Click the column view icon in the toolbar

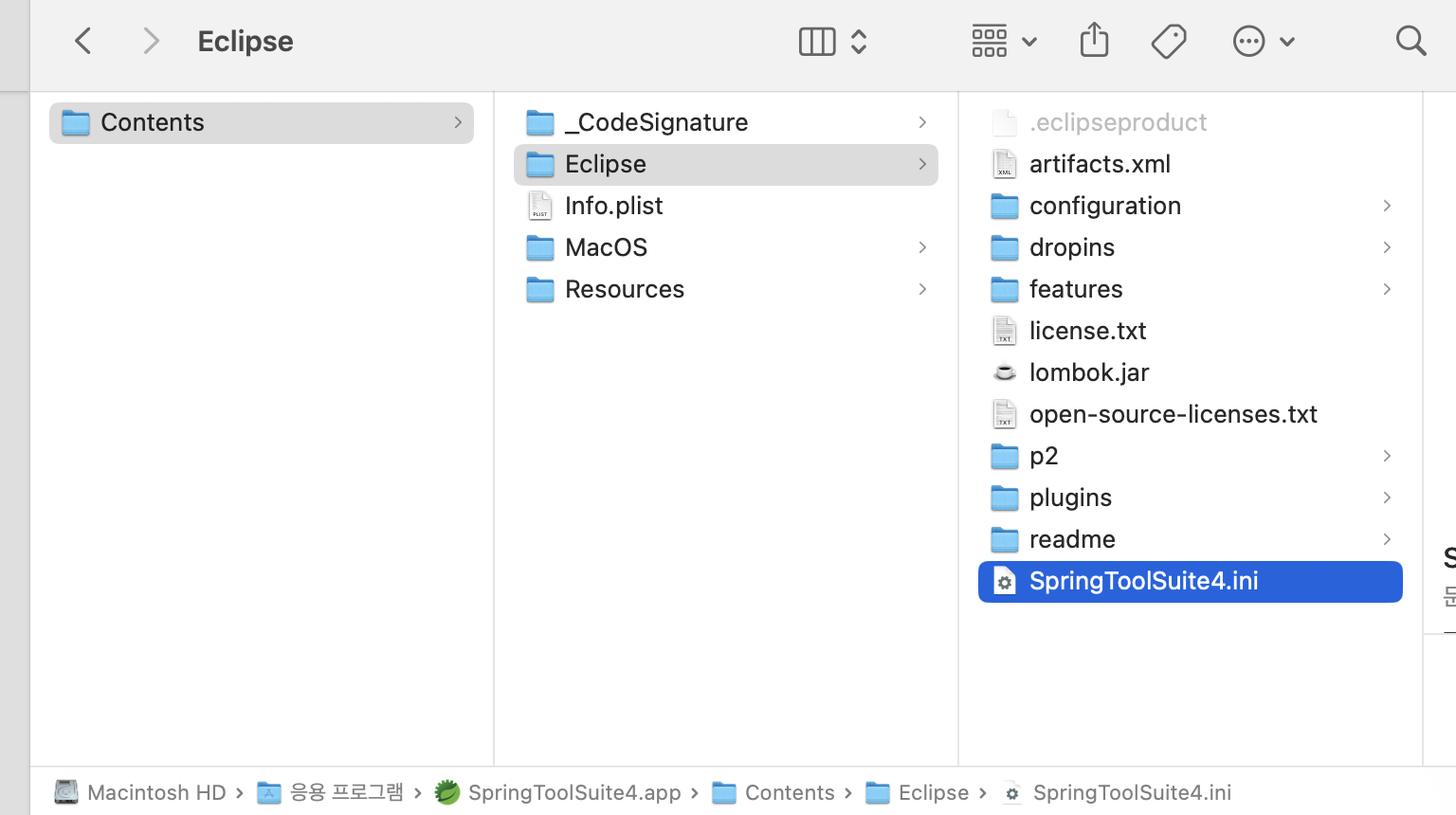[816, 41]
